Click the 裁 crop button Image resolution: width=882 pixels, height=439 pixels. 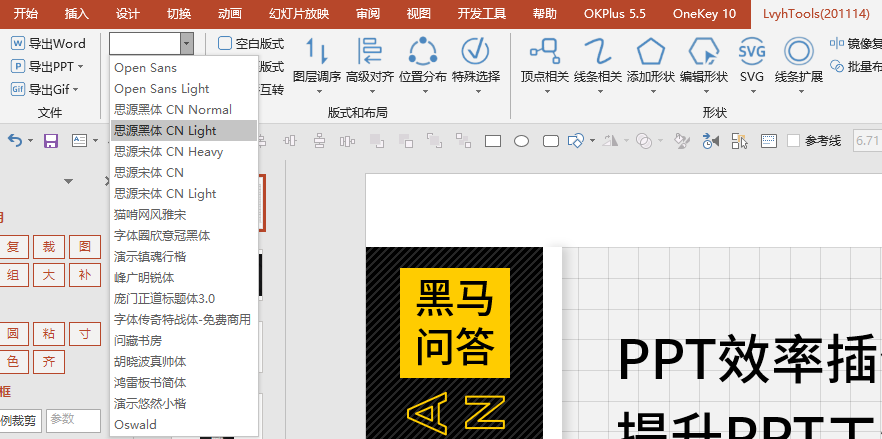click(49, 247)
